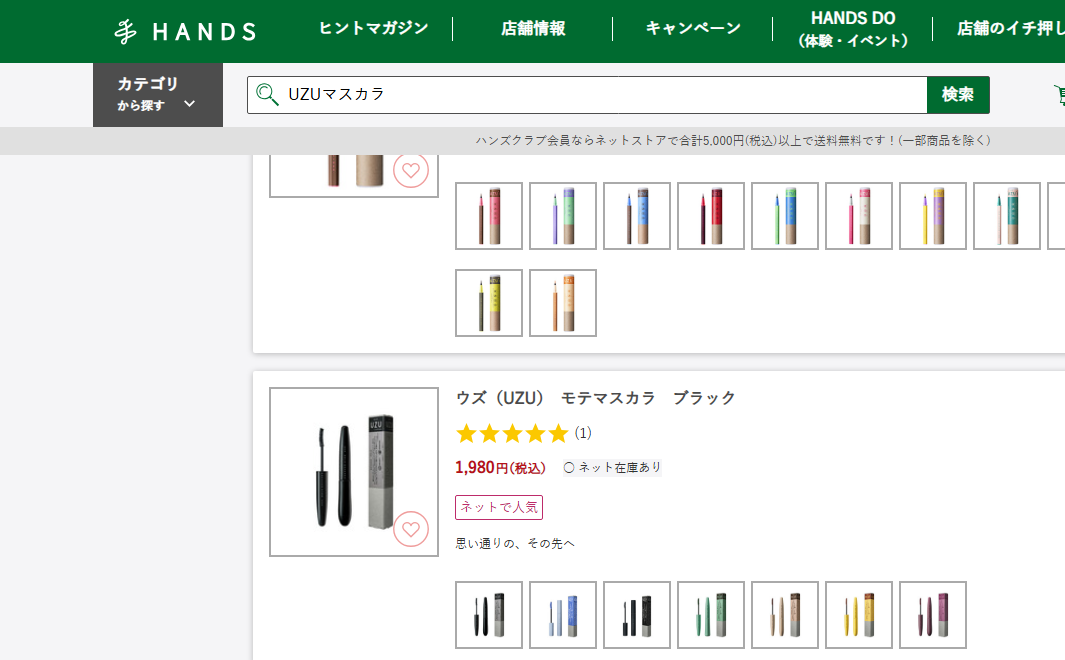This screenshot has width=1065, height=660.
Task: Open the ウズ（UZU） モテマスカラ ブラック title link
Action: point(596,398)
